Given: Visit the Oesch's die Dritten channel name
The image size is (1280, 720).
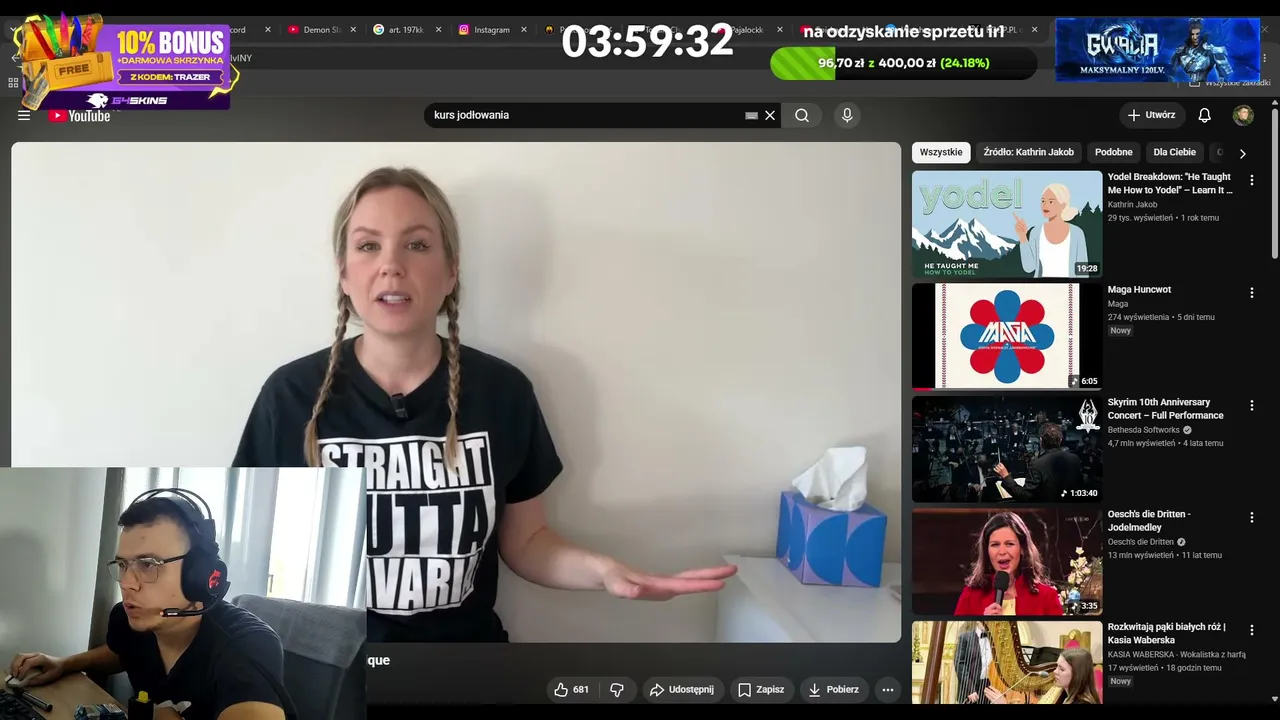Looking at the screenshot, I should tap(1139, 542).
